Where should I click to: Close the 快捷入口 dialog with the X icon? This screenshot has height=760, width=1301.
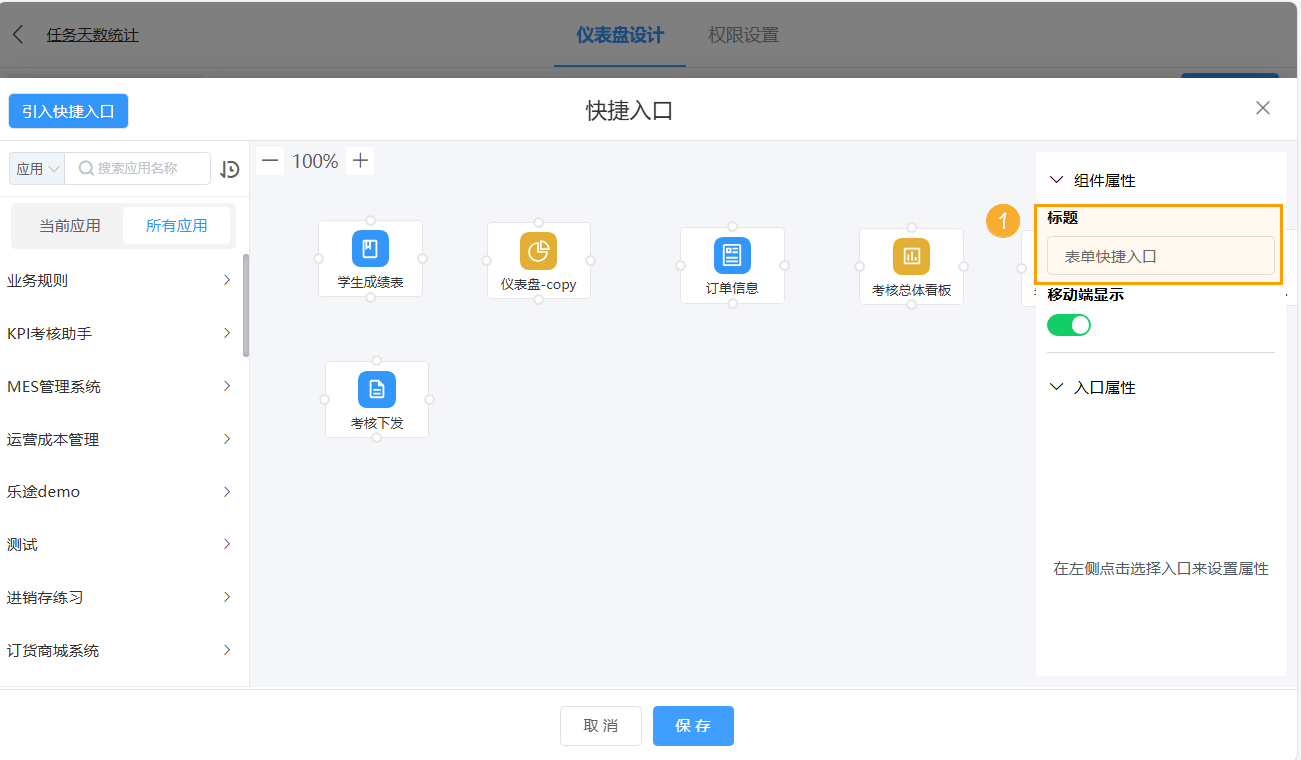[x=1262, y=107]
